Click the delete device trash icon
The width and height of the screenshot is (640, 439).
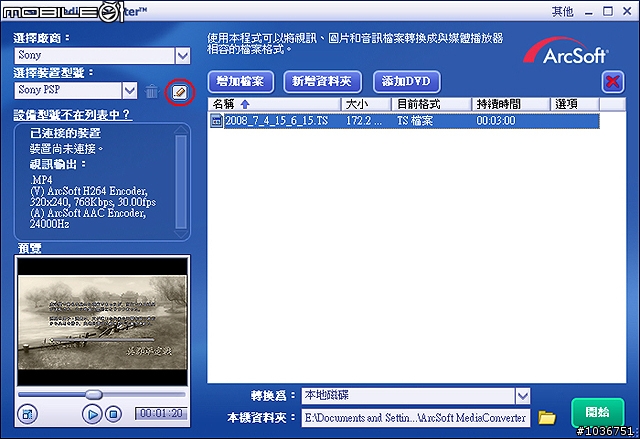[151, 91]
